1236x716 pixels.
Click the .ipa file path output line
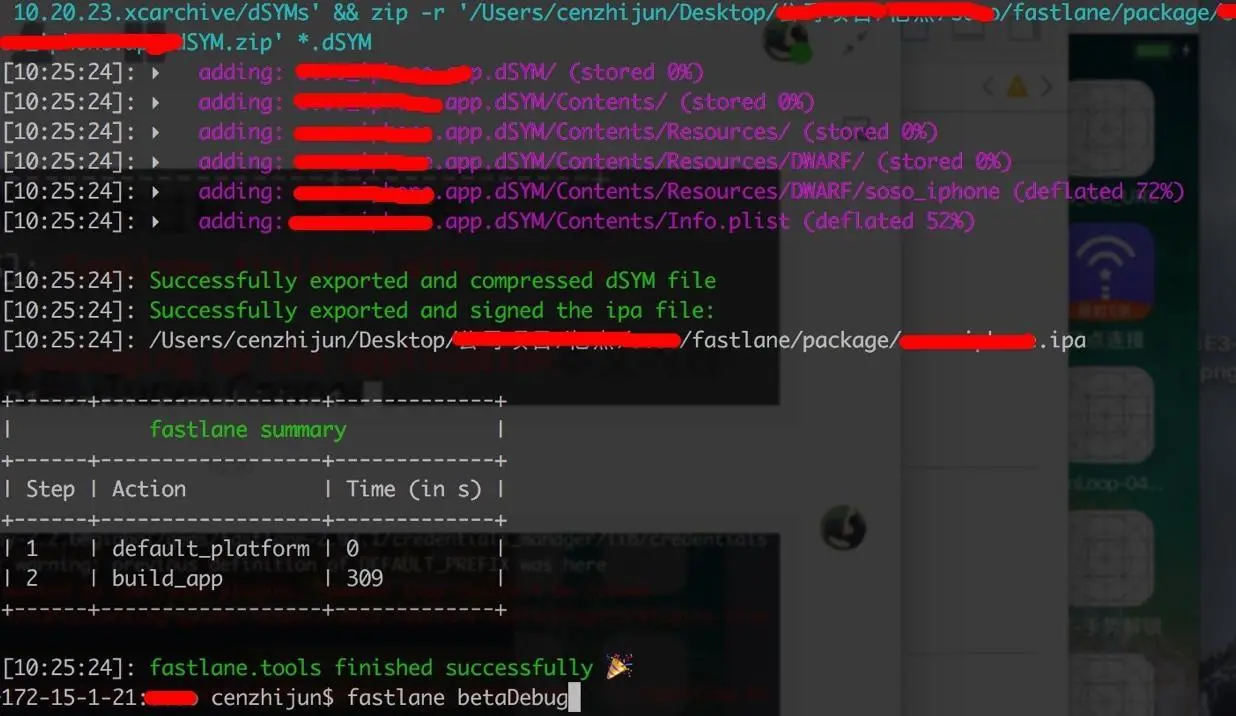543,340
